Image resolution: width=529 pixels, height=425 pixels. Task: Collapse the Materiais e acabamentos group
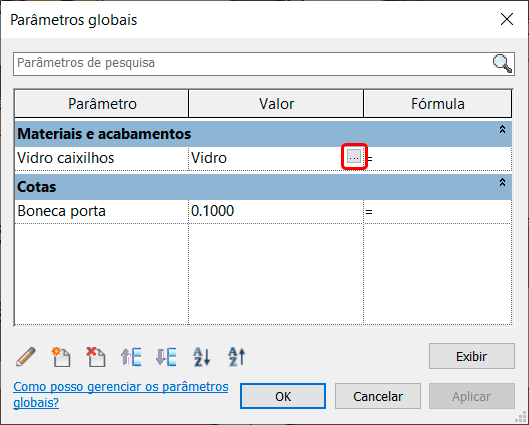[x=502, y=129]
